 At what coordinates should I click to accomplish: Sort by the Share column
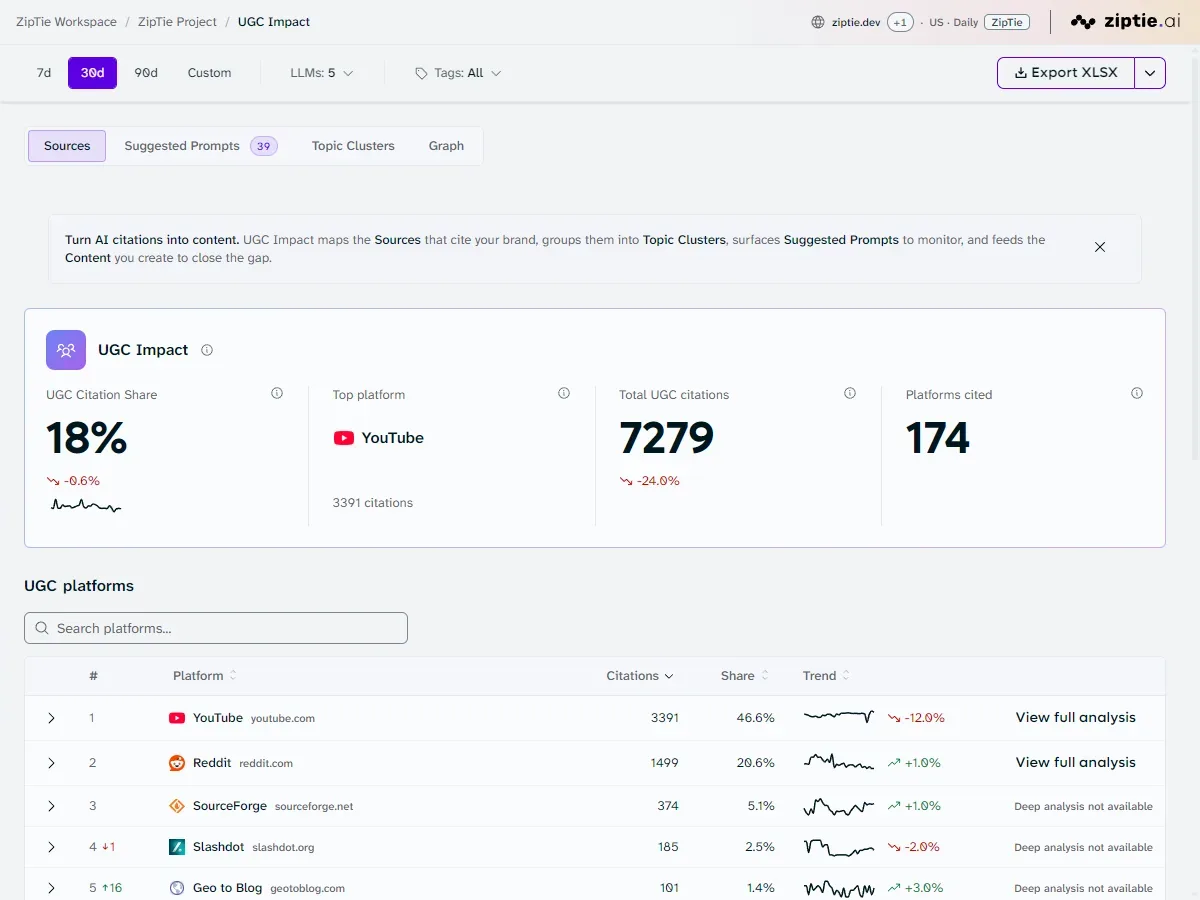pyautogui.click(x=745, y=676)
